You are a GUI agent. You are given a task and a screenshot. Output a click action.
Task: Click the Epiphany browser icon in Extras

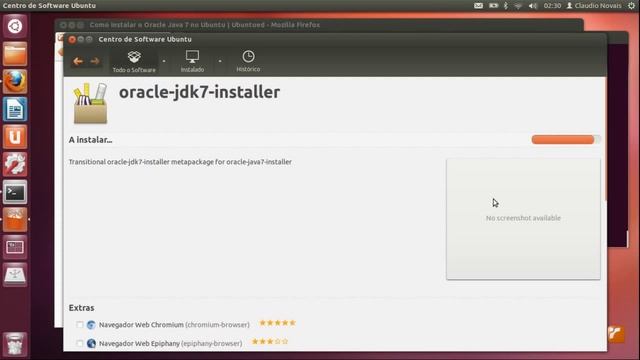[x=91, y=344]
